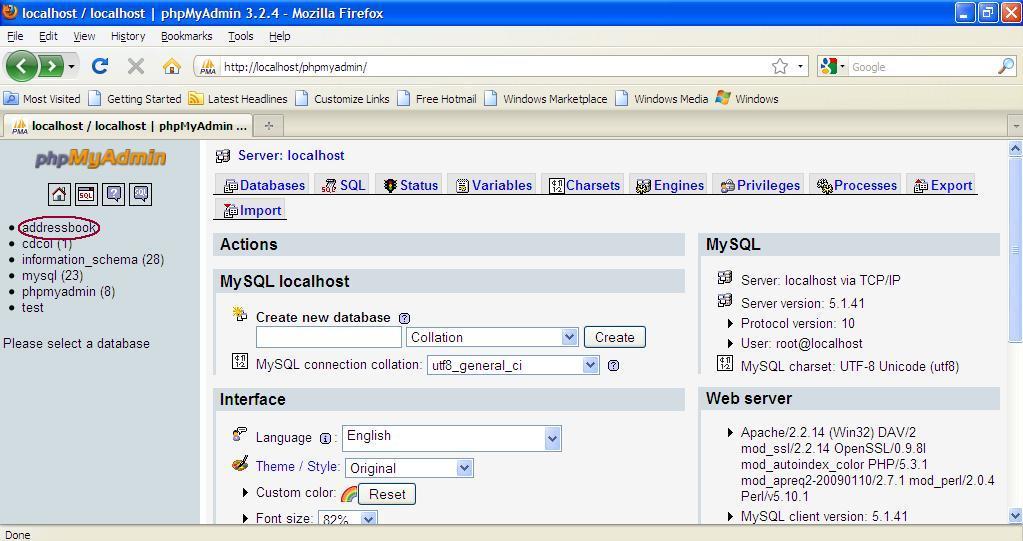Open a new tab with the plus button
The image size is (1023, 541).
point(268,125)
